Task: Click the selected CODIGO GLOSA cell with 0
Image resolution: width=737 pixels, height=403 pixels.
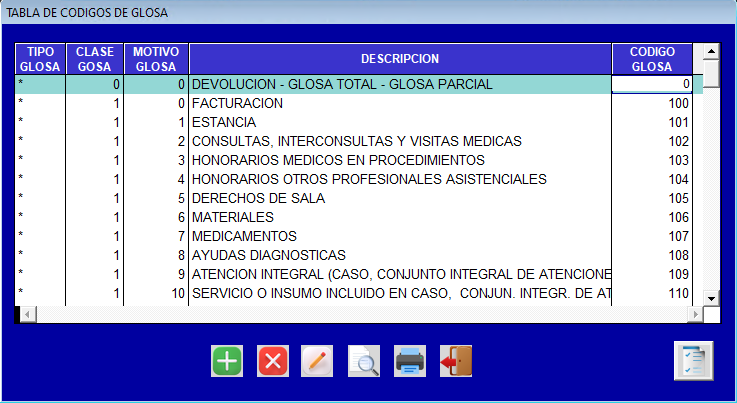Action: click(x=651, y=84)
